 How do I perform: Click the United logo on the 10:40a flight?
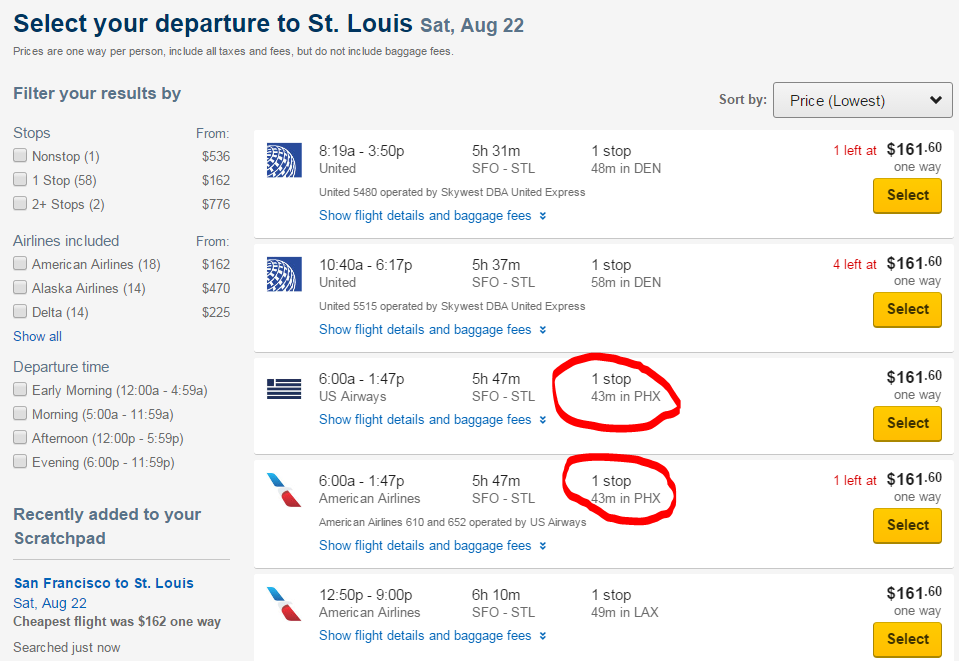(x=284, y=274)
